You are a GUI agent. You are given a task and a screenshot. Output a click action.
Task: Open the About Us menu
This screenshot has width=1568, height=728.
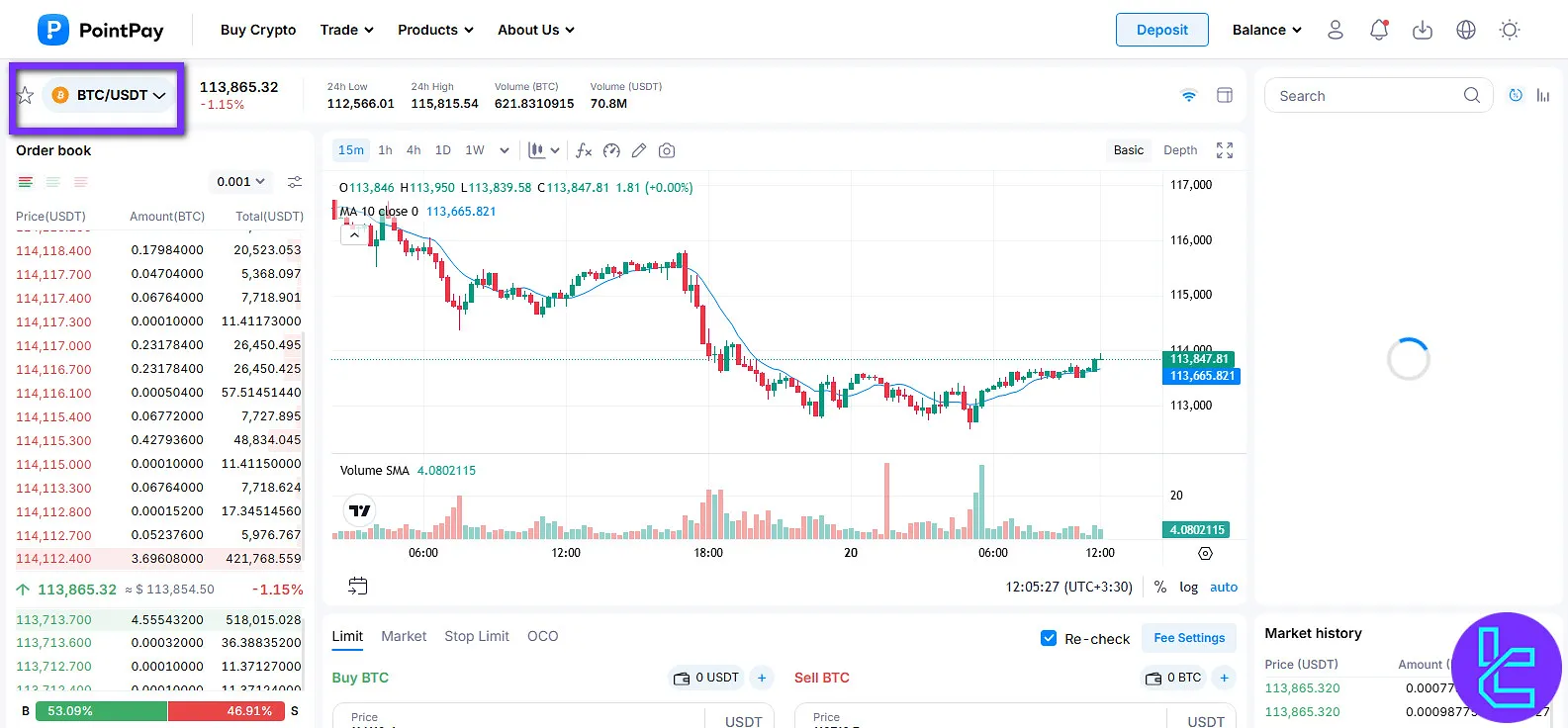[536, 30]
